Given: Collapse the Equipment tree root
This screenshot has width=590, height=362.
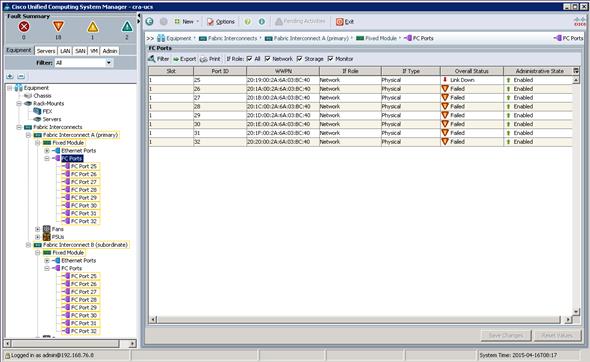Looking at the screenshot, I should coord(9,88).
